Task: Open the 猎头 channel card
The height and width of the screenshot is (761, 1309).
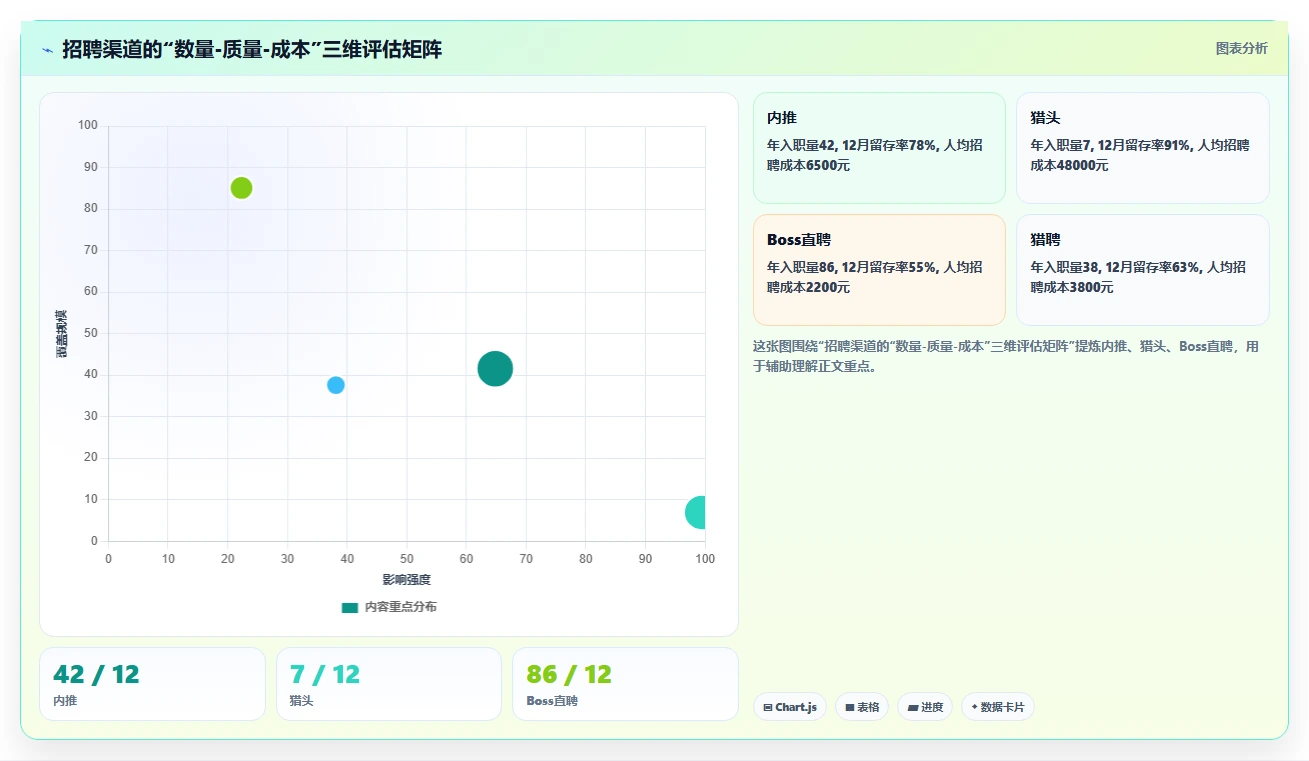Action: tap(1143, 148)
